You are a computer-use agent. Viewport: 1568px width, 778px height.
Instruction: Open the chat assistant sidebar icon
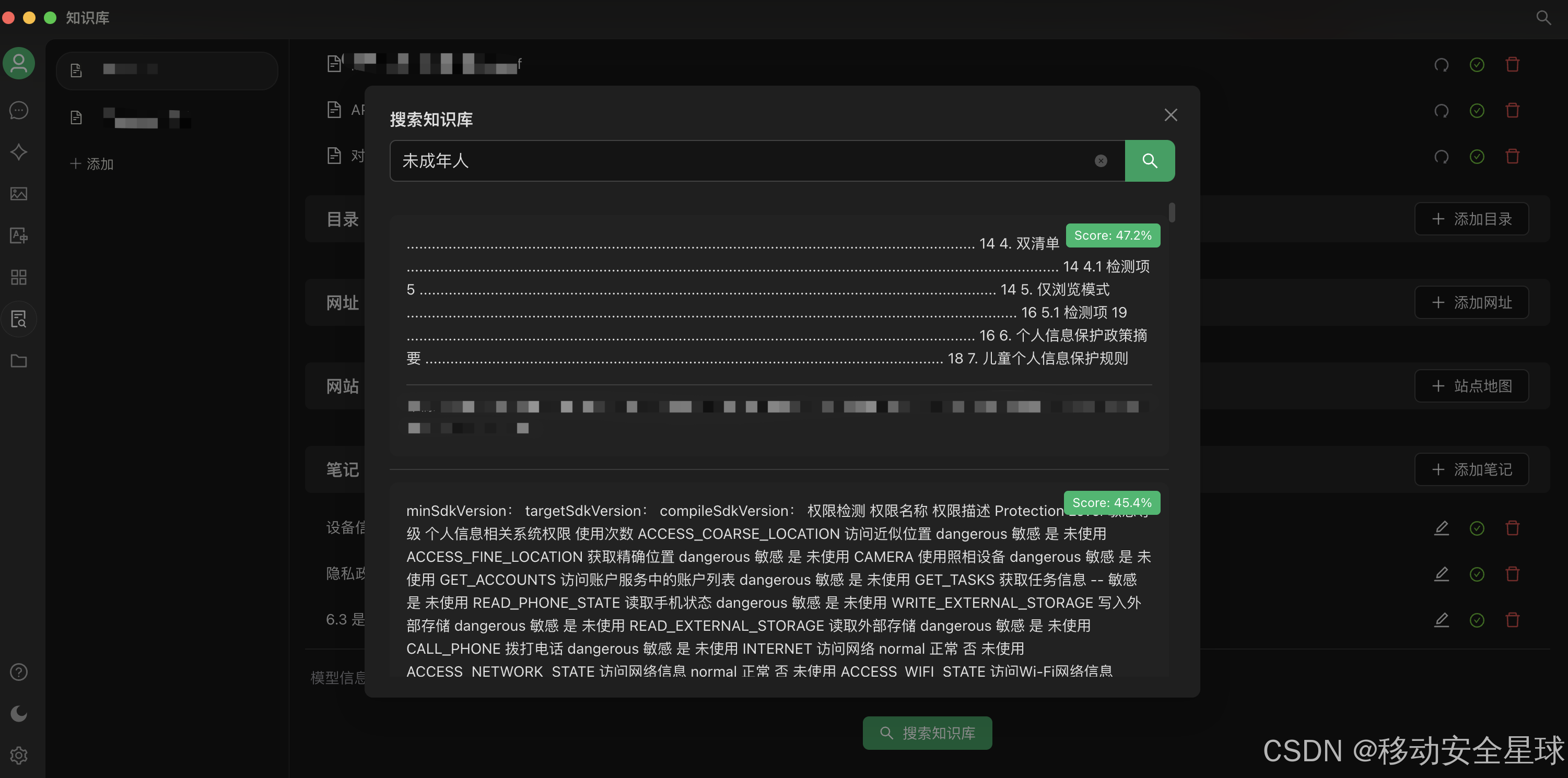pos(19,110)
